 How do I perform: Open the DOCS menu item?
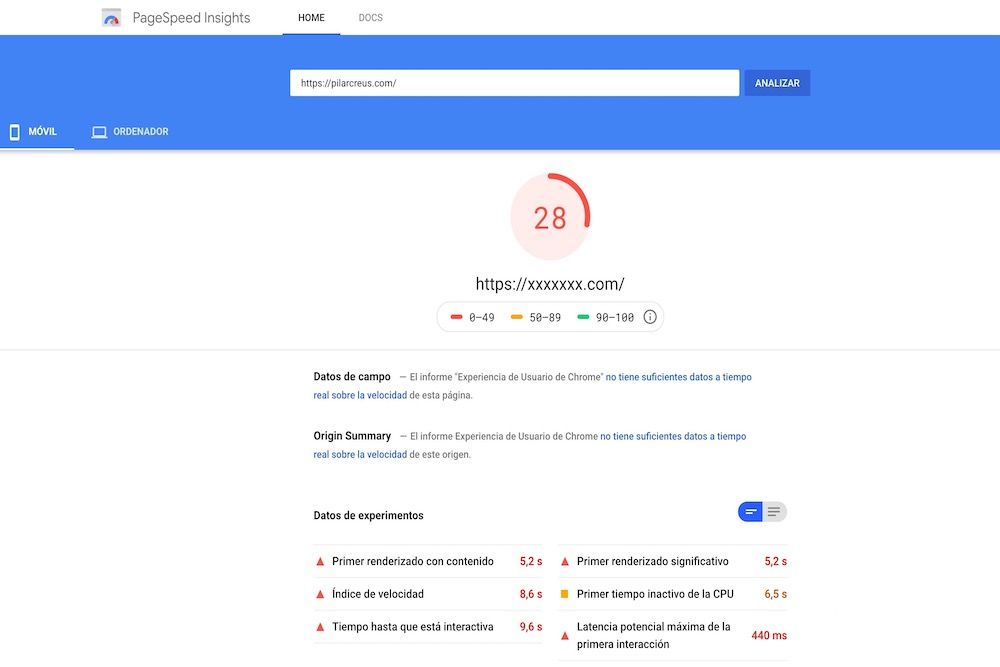370,17
